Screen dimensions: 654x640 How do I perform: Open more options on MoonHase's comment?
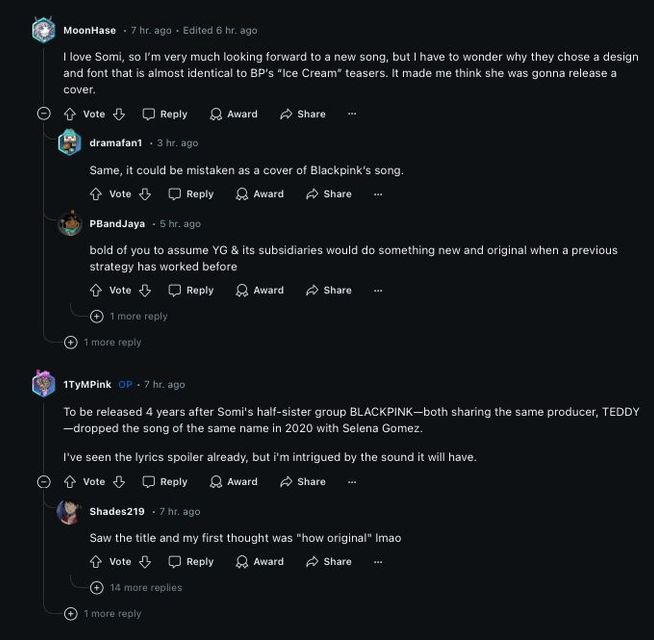pos(351,114)
